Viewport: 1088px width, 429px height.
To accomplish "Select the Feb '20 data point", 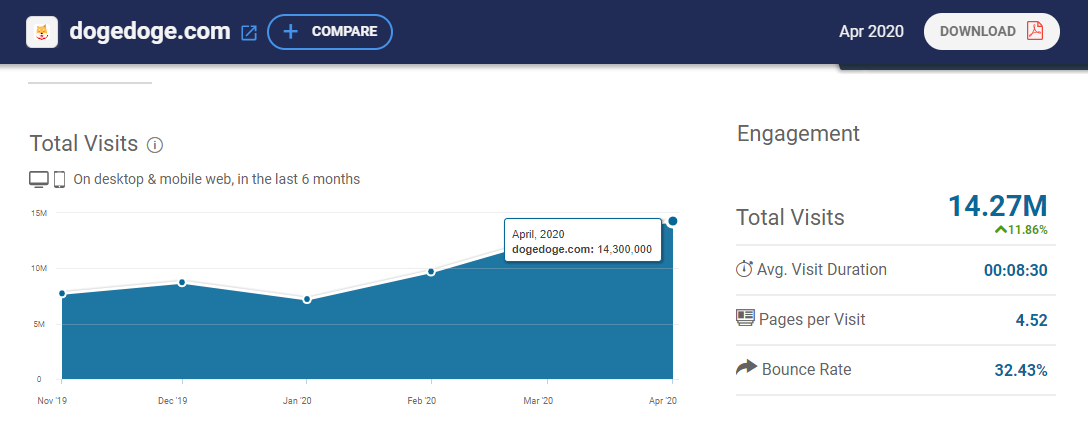I will tap(431, 271).
